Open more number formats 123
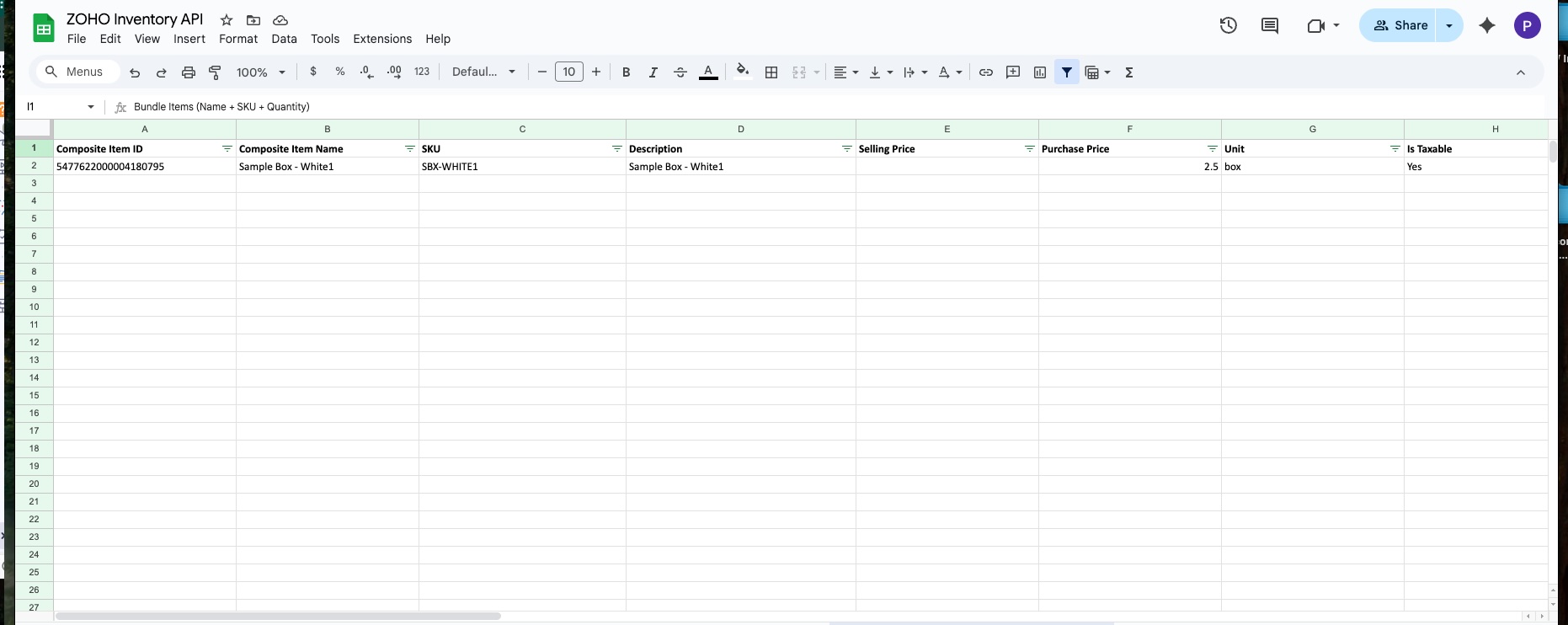Screen dimensions: 1568x625 click(x=422, y=72)
